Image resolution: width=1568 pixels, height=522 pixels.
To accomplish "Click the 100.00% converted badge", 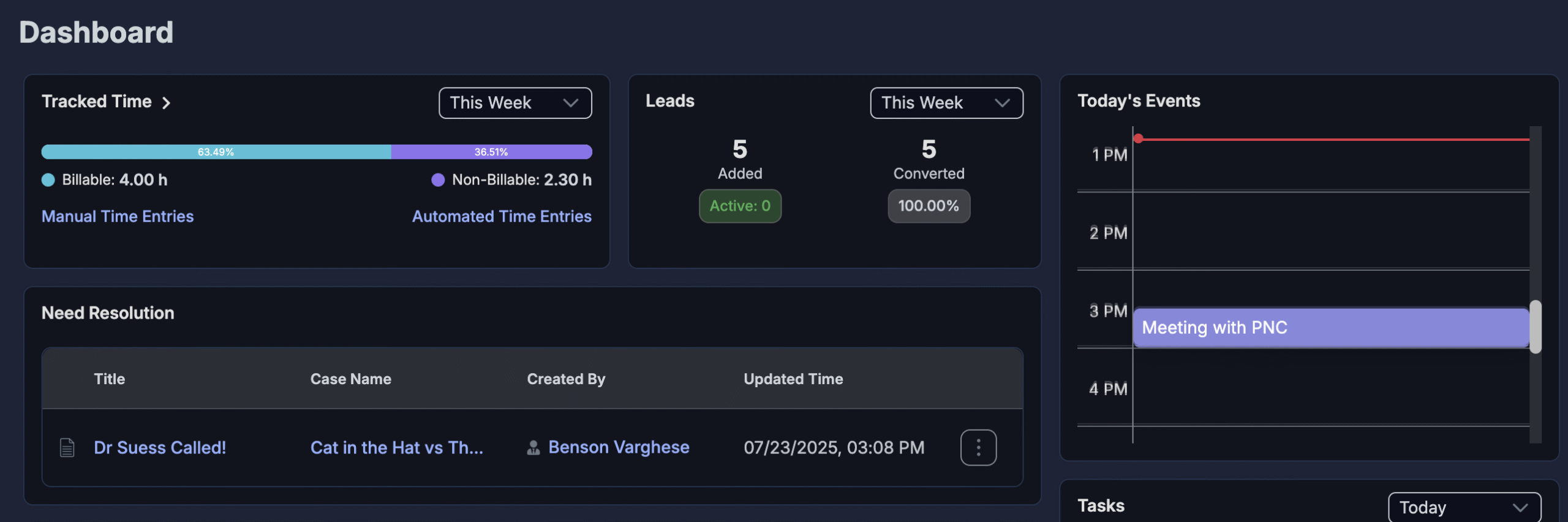I will point(928,206).
